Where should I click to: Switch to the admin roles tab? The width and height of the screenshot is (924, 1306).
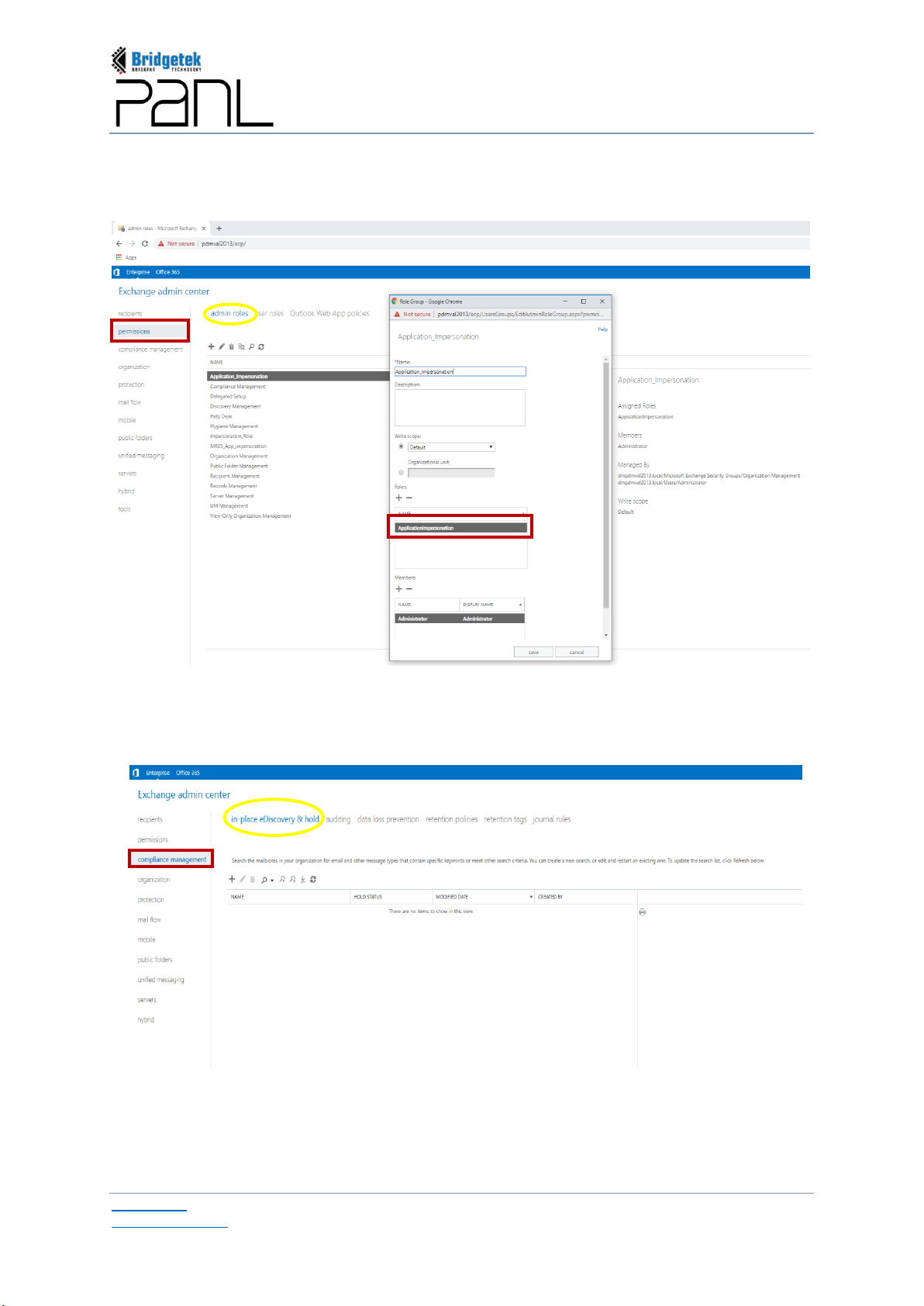click(229, 314)
